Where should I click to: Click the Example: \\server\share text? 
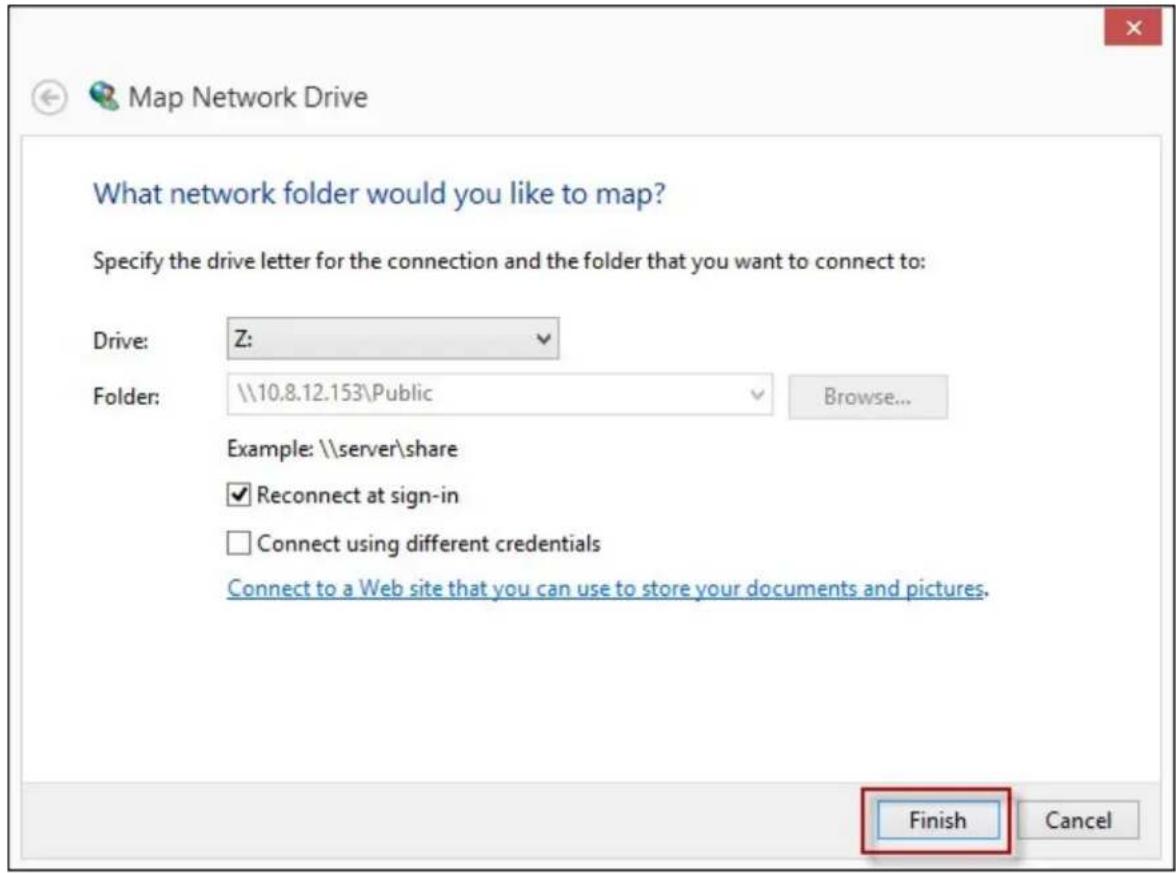click(342, 448)
